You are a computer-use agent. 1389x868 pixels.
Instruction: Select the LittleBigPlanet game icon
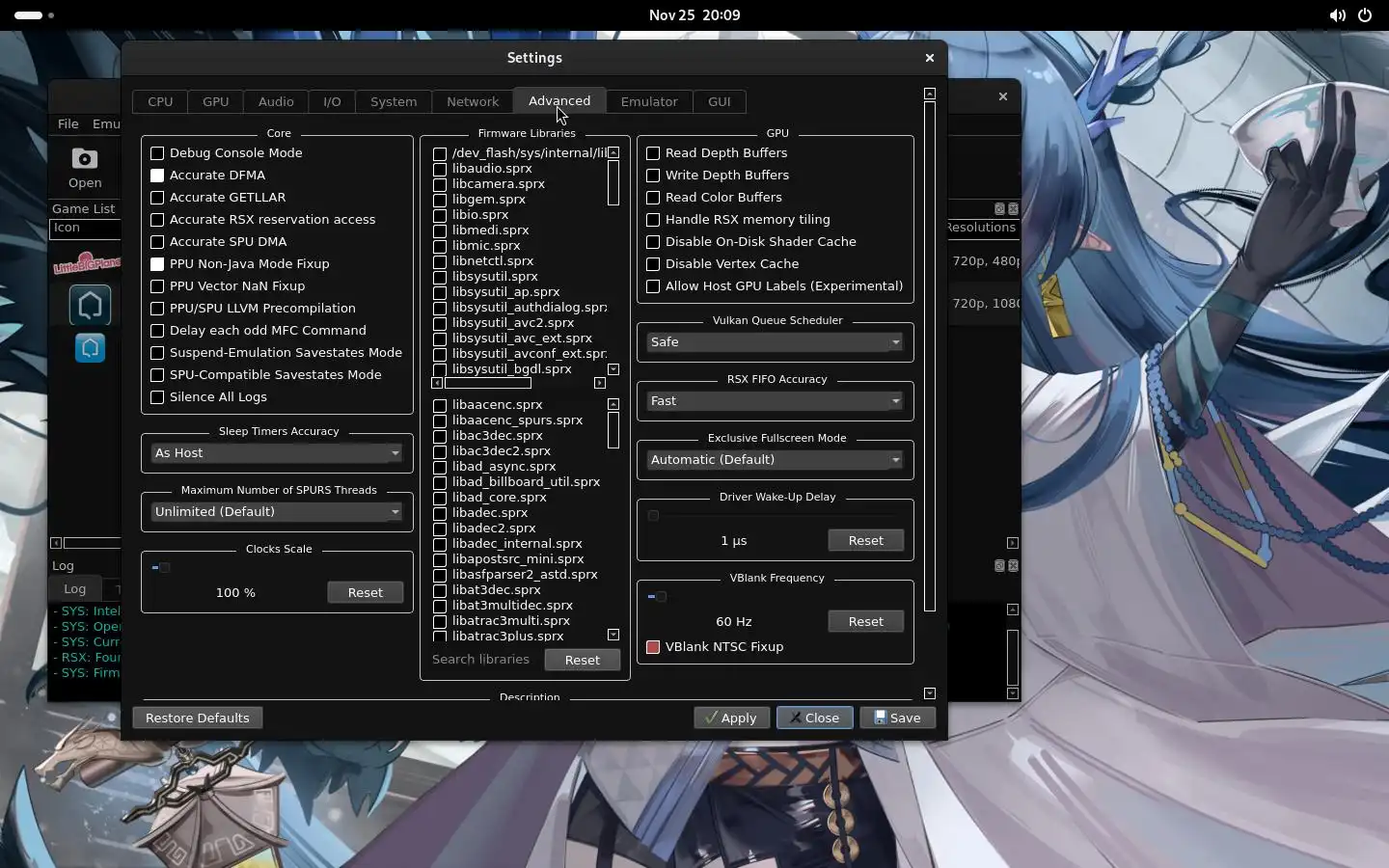(87, 262)
